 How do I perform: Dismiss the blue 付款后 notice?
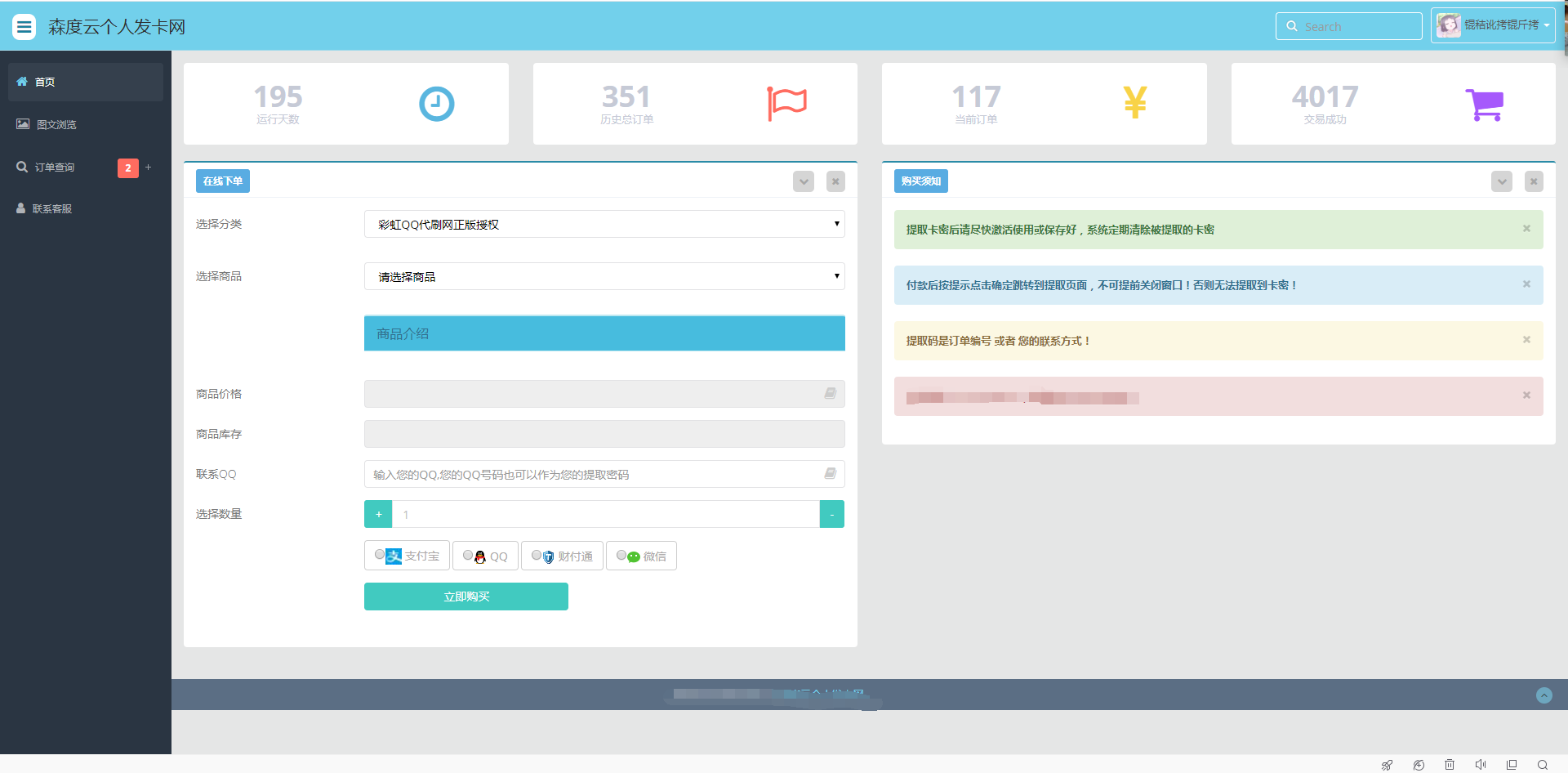pyautogui.click(x=1526, y=284)
